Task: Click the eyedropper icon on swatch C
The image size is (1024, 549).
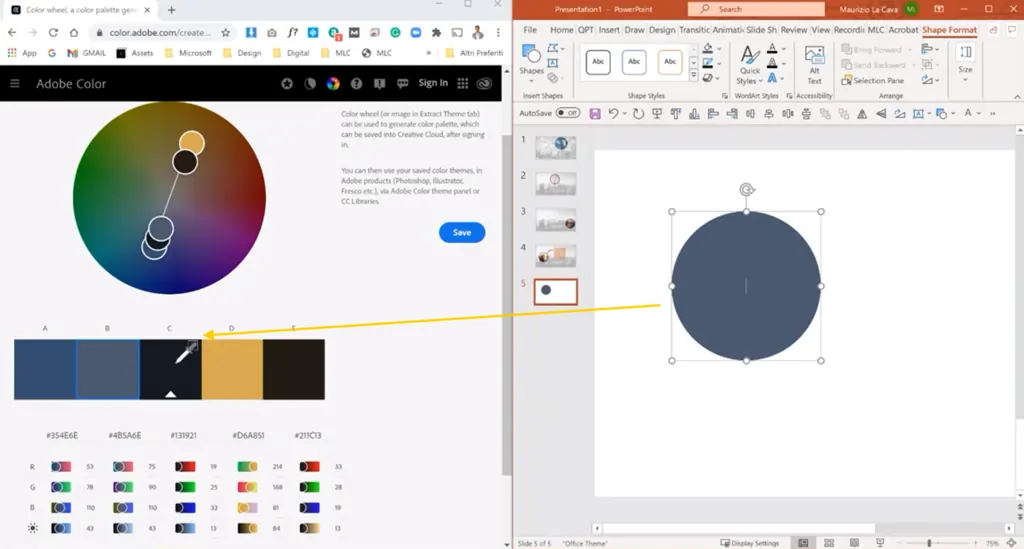Action: [x=186, y=352]
